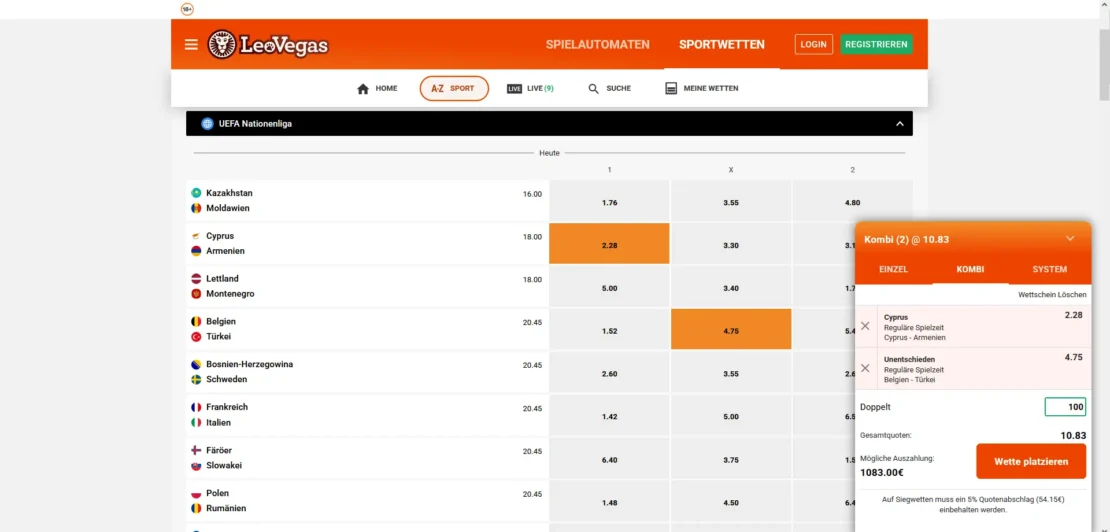
Task: Click the Kazakhstan flag icon
Action: (x=196, y=192)
